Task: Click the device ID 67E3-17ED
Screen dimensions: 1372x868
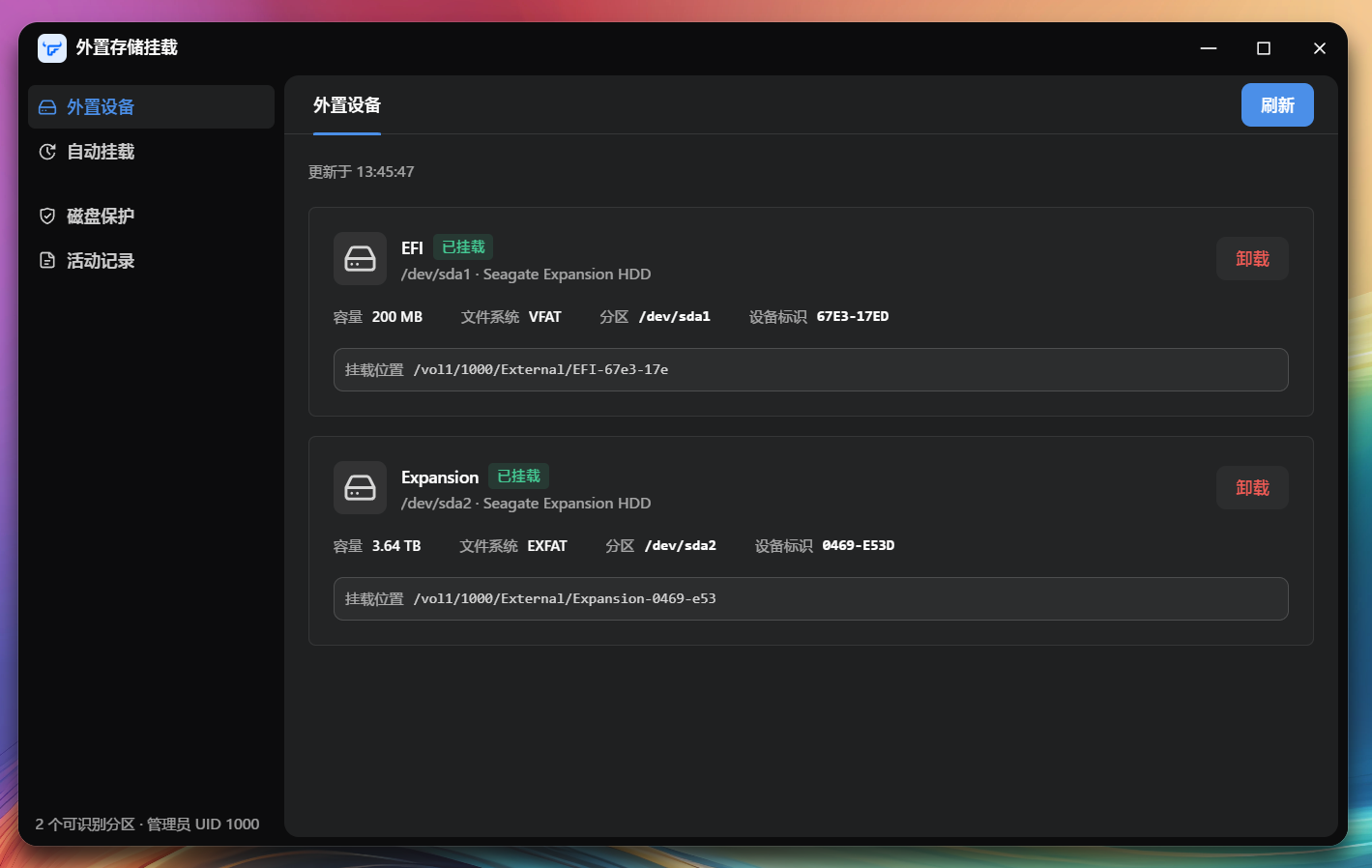Action: tap(853, 317)
